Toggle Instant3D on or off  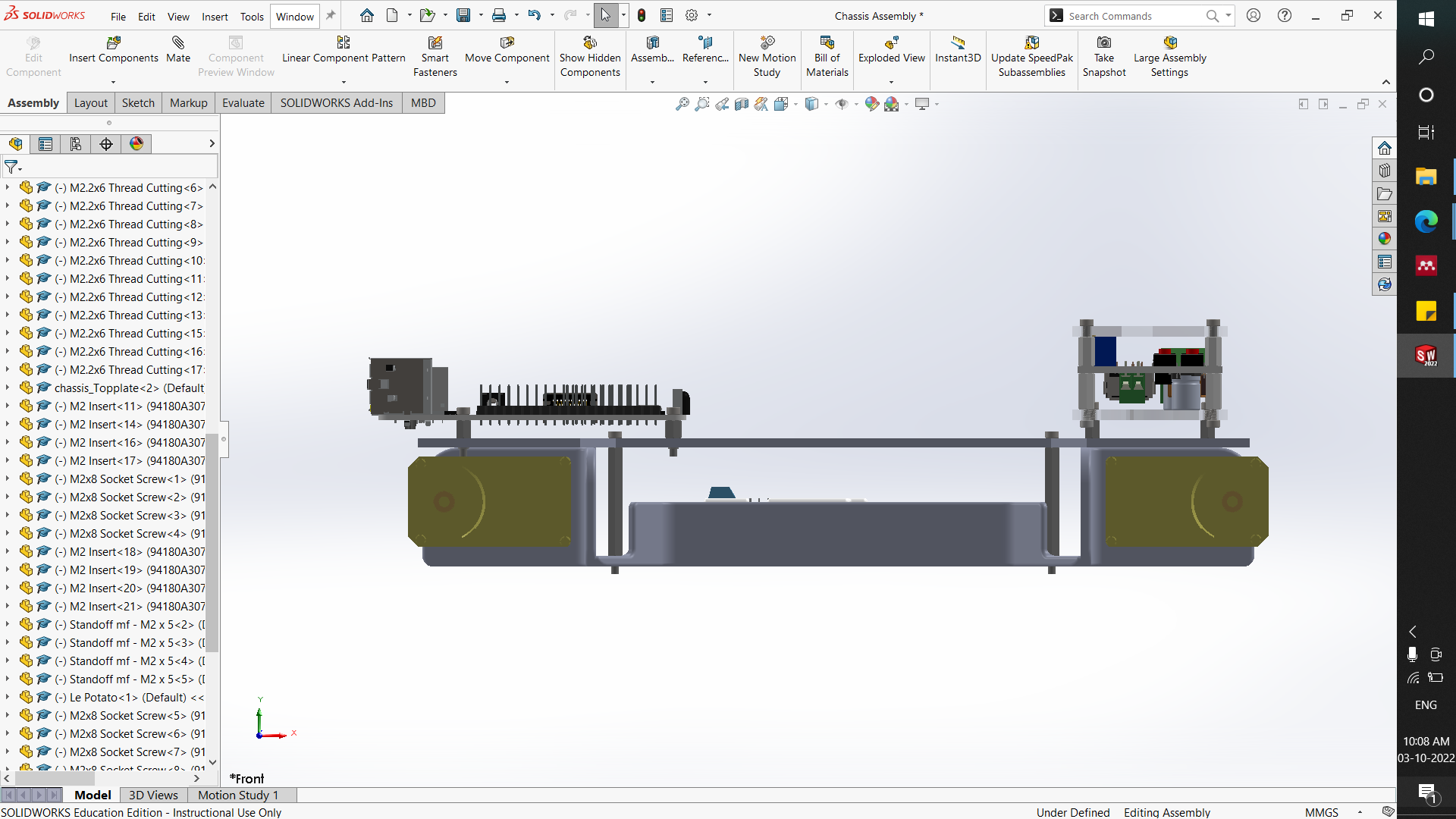click(957, 53)
